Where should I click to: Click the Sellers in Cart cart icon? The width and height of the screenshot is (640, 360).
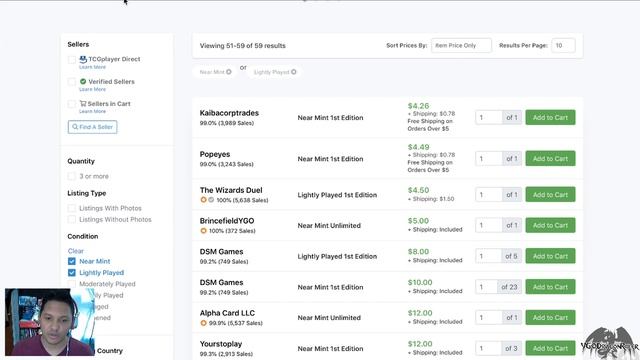tap(83, 104)
